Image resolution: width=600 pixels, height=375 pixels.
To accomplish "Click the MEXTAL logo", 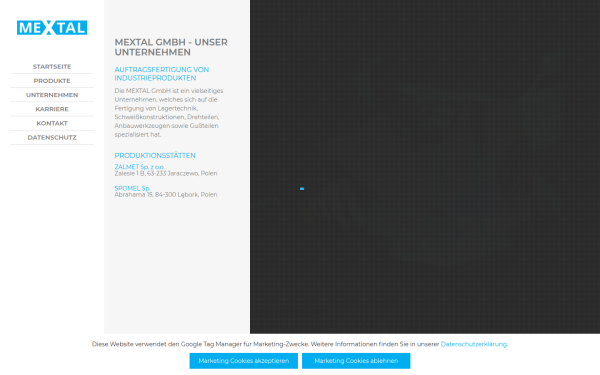I will 52,28.
